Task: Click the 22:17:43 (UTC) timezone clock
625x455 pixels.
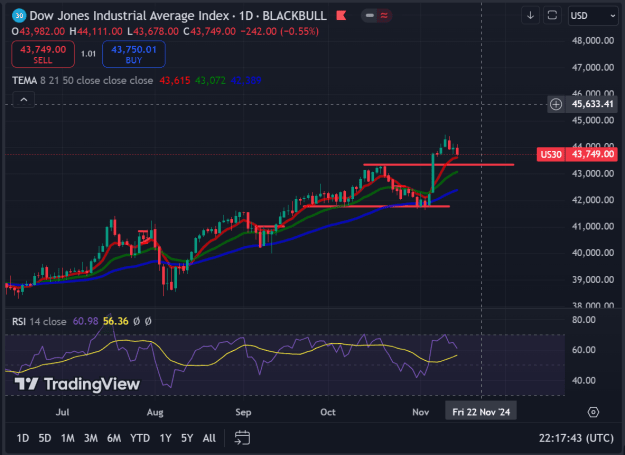Action: (576, 438)
